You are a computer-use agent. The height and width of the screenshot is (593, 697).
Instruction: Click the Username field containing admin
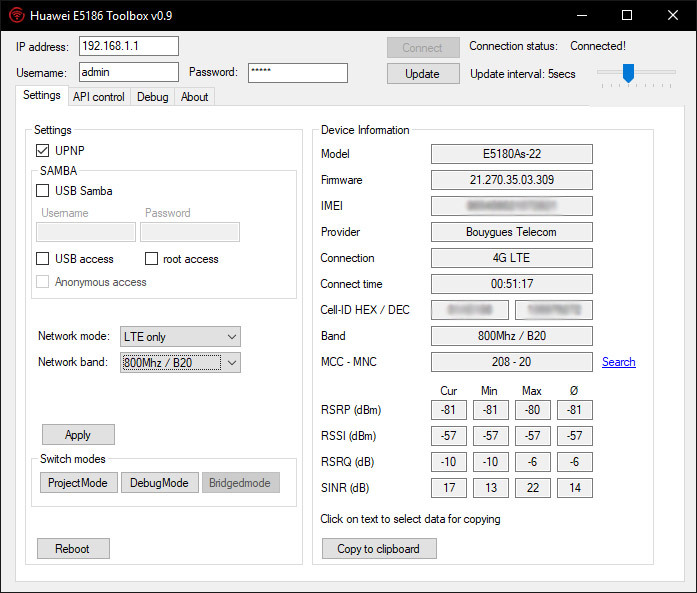(x=129, y=72)
